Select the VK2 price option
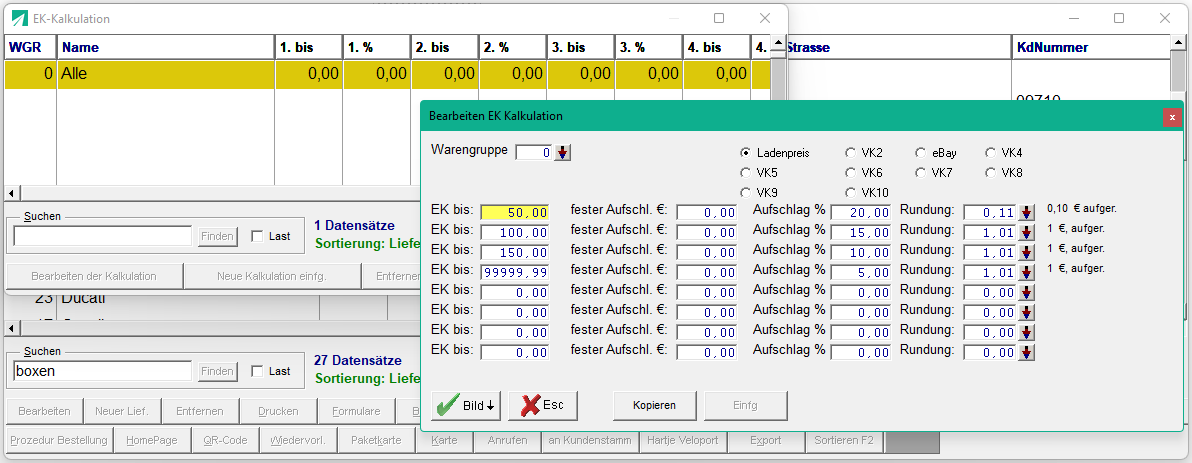This screenshot has height=463, width=1192. coord(851,153)
